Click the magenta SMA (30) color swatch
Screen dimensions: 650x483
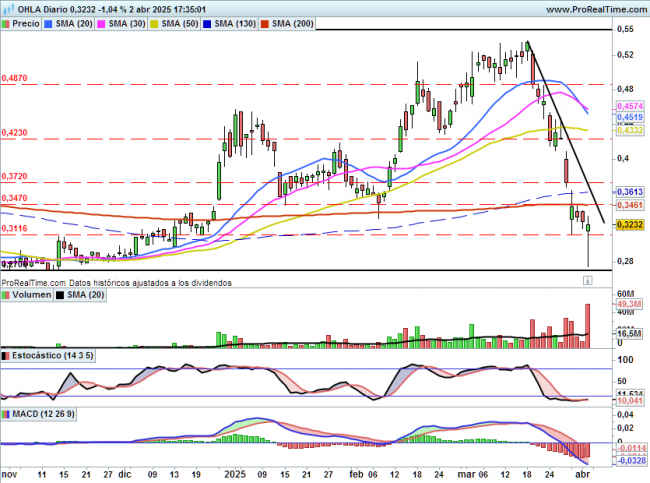[101, 24]
